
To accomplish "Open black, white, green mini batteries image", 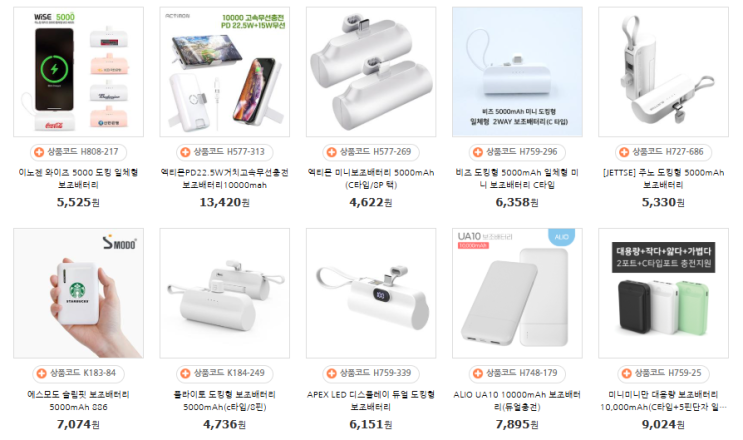I will tap(663, 293).
